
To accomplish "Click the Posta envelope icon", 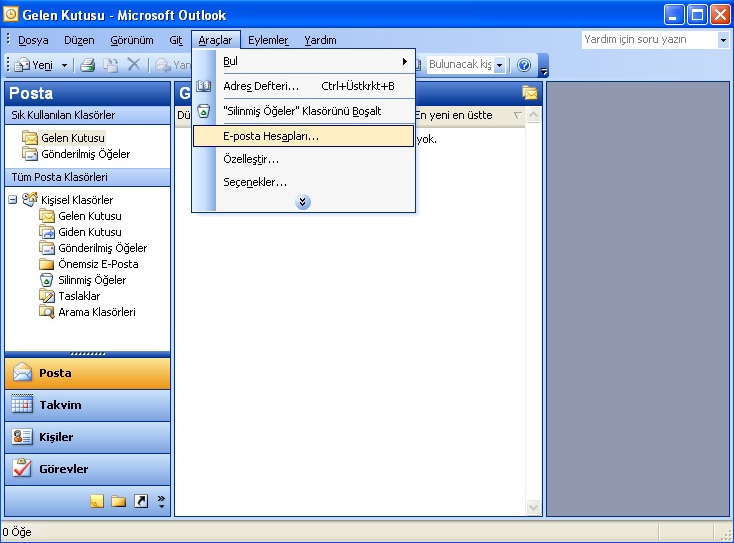I will click(x=22, y=373).
